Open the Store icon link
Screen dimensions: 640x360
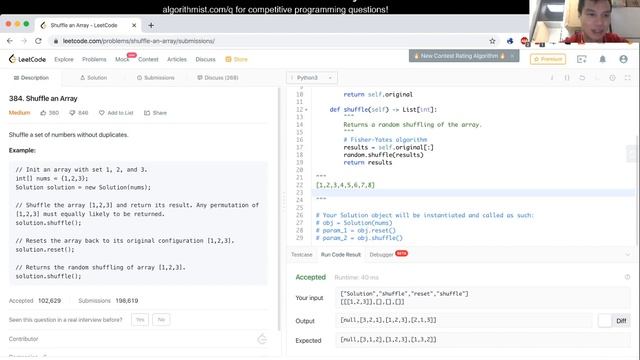236,59
